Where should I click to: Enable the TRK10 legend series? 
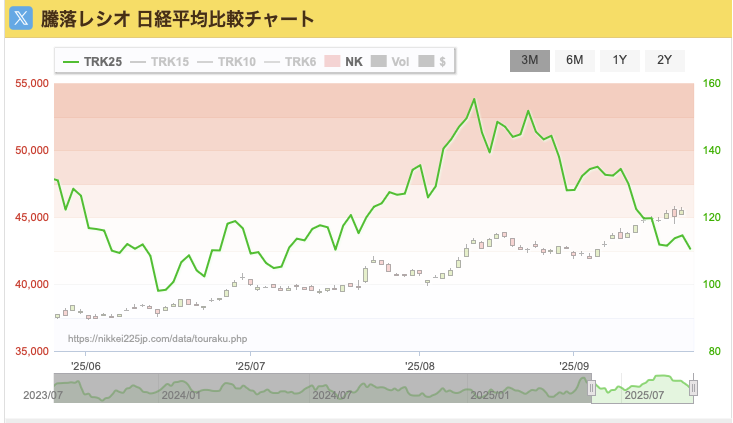(x=226, y=62)
